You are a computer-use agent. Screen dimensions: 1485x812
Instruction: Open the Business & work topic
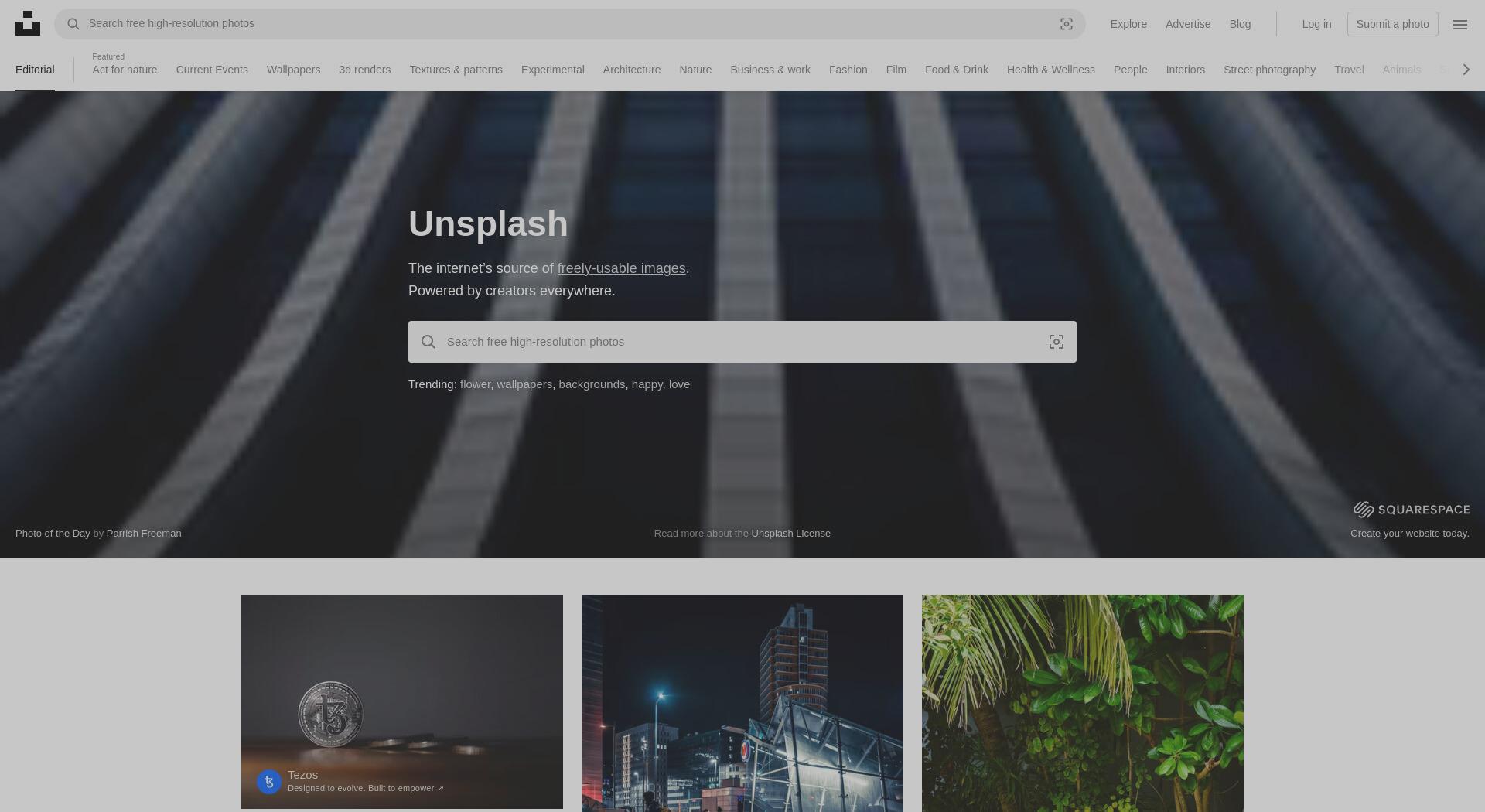coord(770,70)
